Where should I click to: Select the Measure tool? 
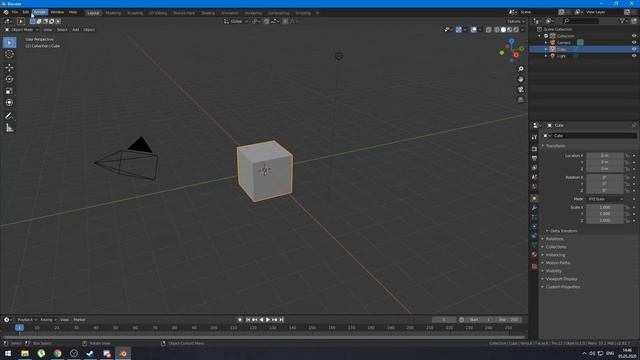coord(9,128)
